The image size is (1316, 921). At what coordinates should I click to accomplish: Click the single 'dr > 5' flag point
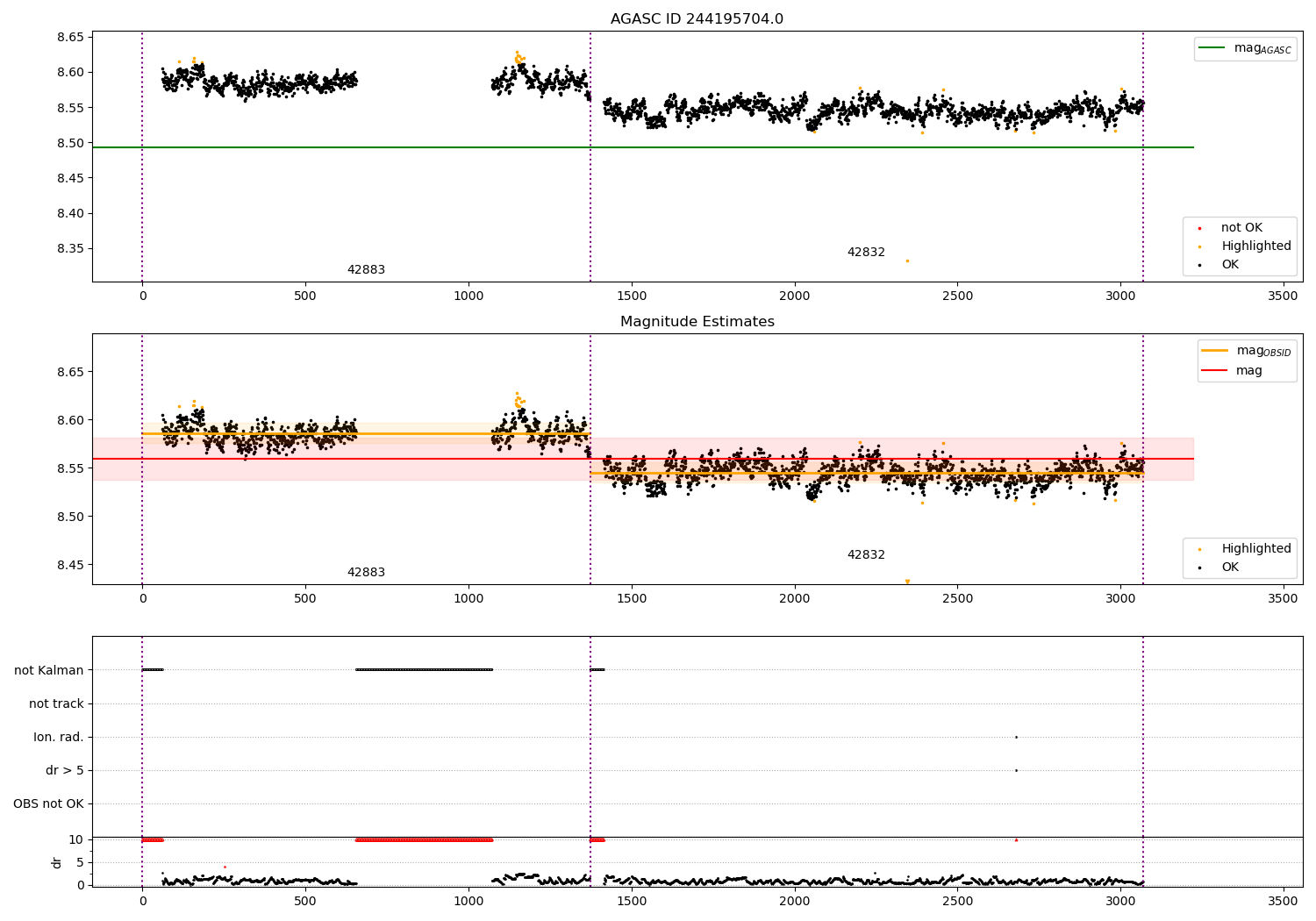(1016, 770)
